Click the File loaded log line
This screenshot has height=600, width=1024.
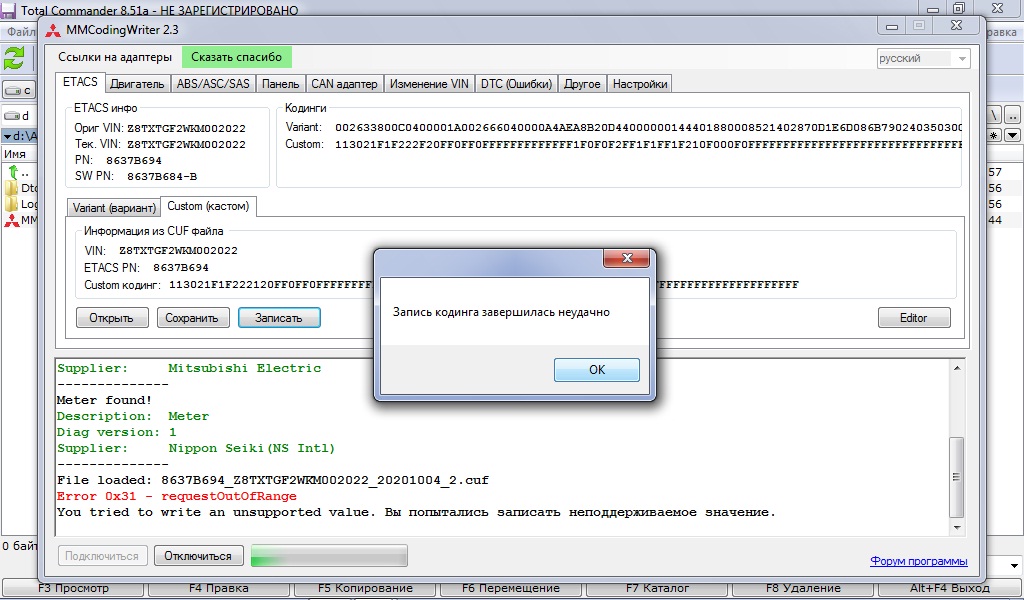[x=273, y=481]
